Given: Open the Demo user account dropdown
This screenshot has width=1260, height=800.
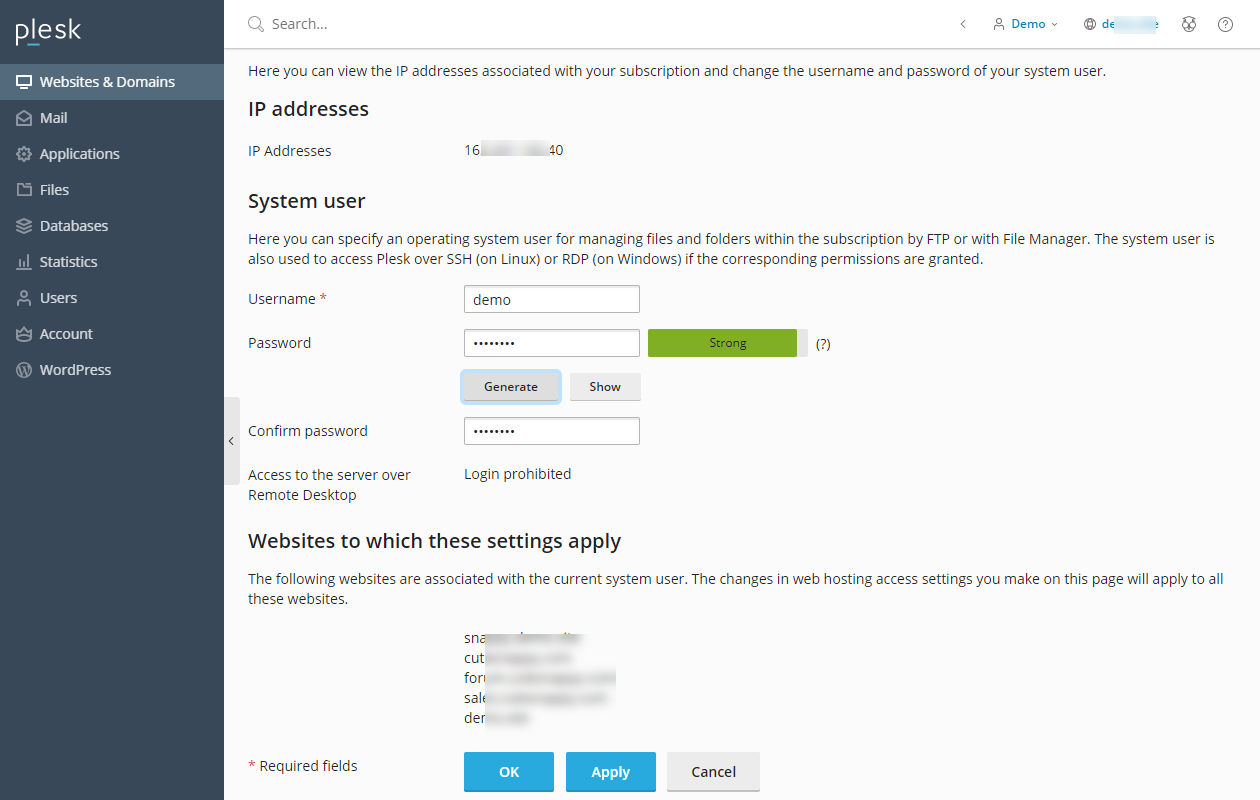Looking at the screenshot, I should [x=1025, y=23].
